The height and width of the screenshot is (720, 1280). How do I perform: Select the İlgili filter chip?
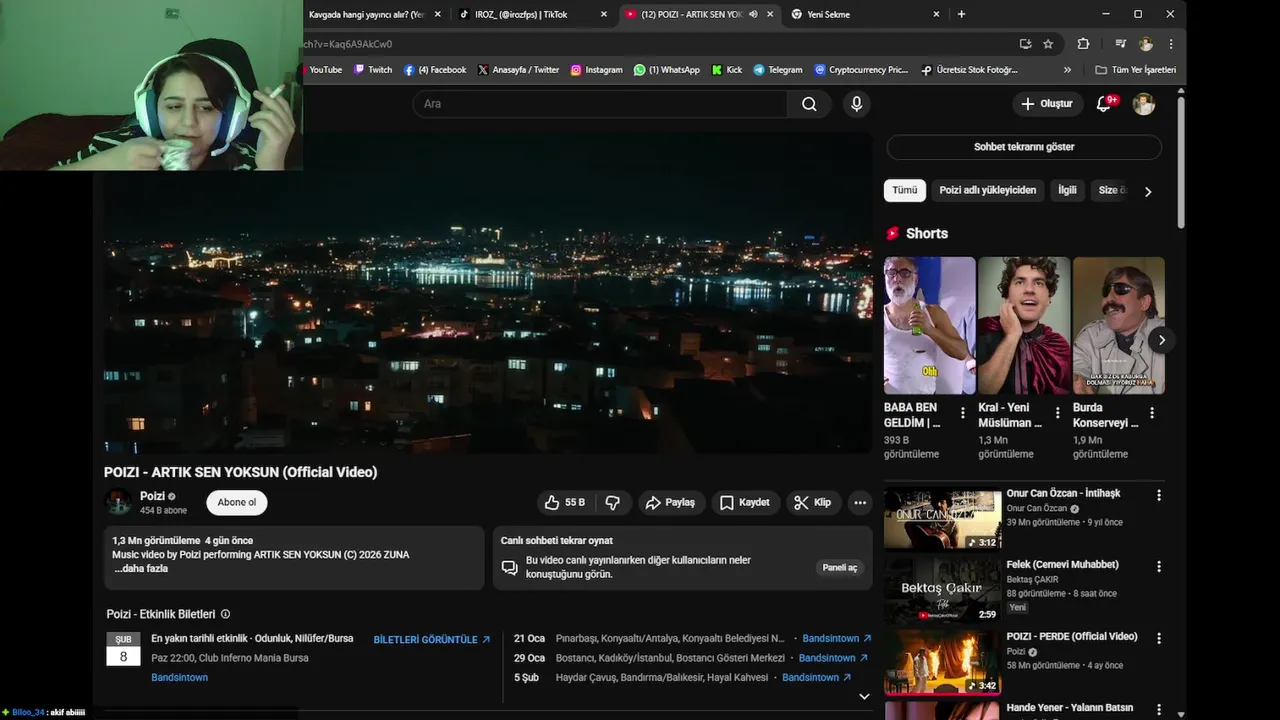(1068, 190)
